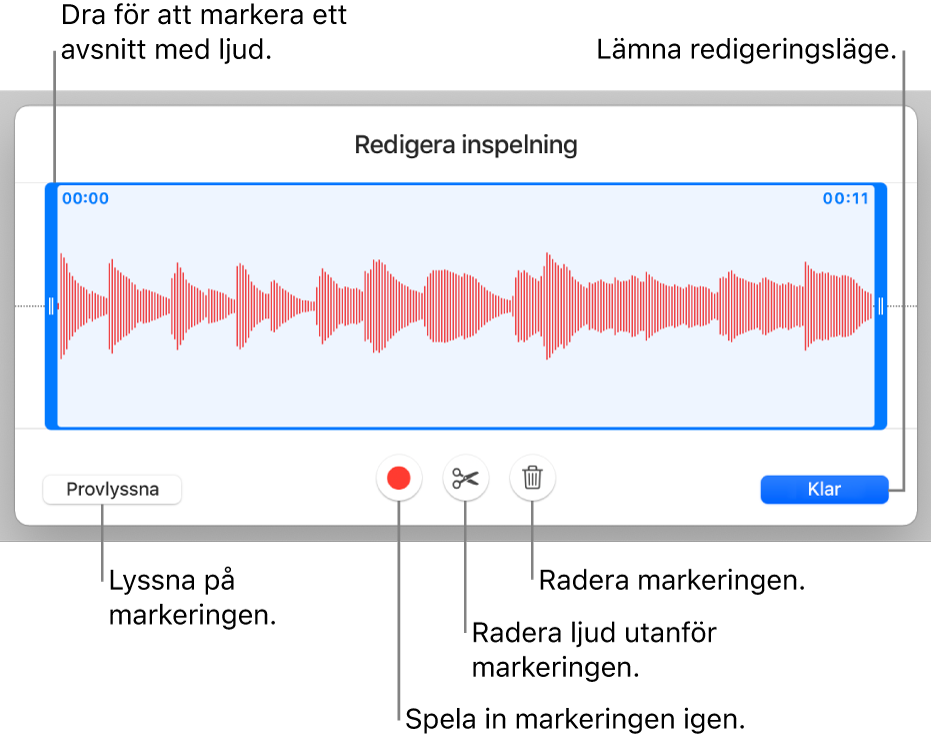Click the blue Klar button

[823, 490]
